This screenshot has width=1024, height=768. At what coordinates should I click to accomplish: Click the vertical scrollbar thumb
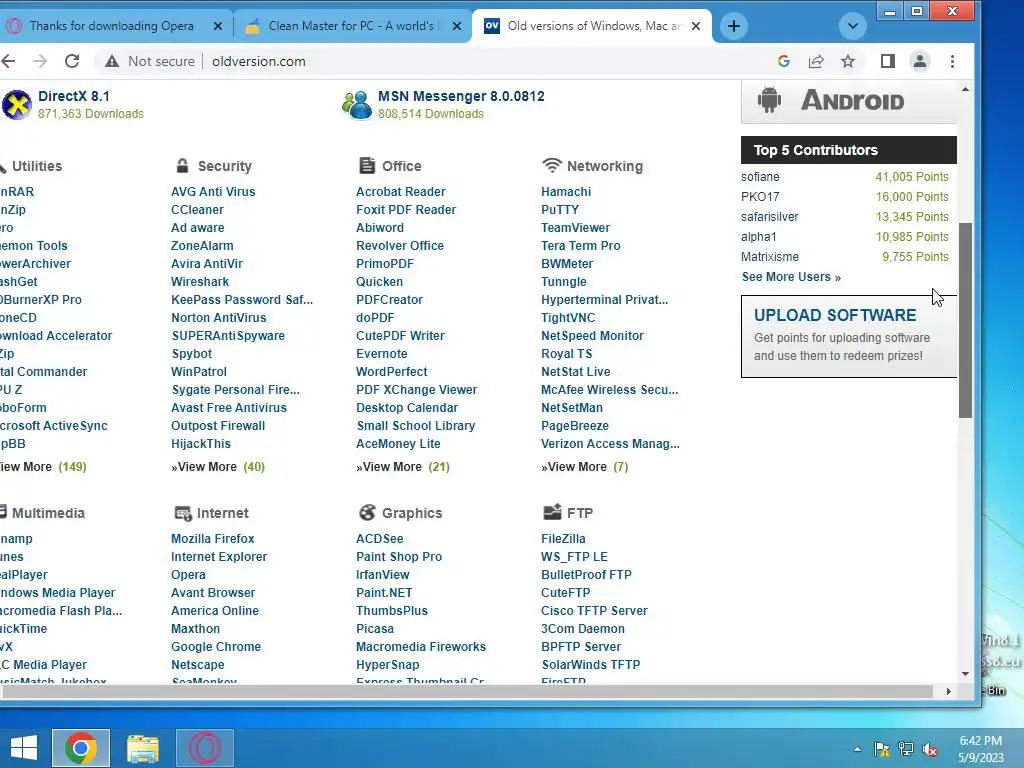point(965,320)
